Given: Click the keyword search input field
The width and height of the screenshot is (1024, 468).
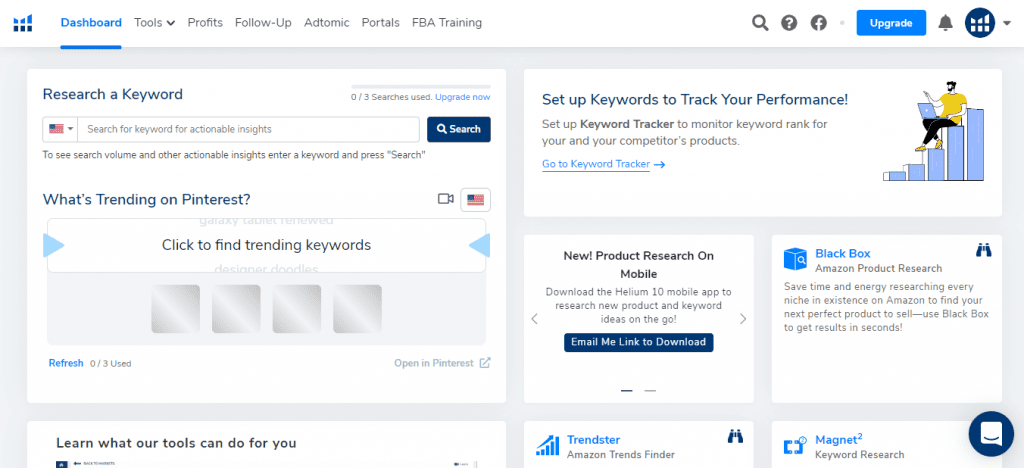Looking at the screenshot, I should [x=248, y=129].
